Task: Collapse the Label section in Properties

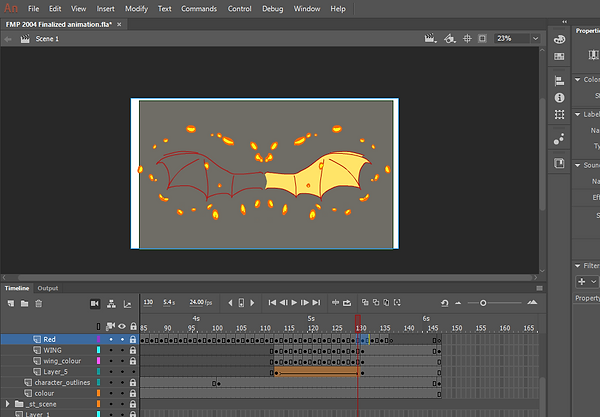Action: (578, 114)
